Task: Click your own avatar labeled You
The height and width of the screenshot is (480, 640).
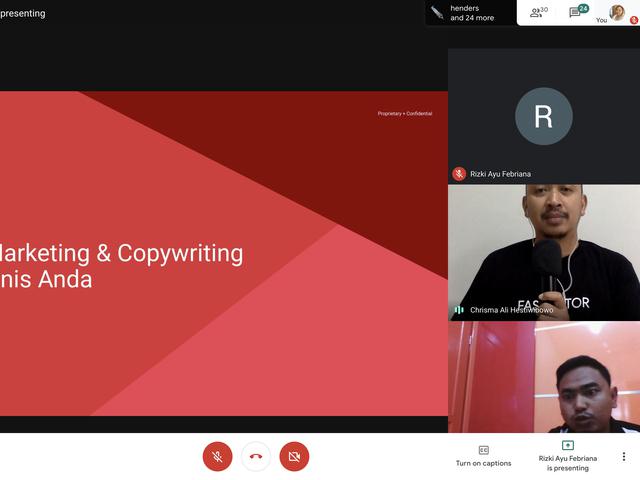Action: pos(616,13)
